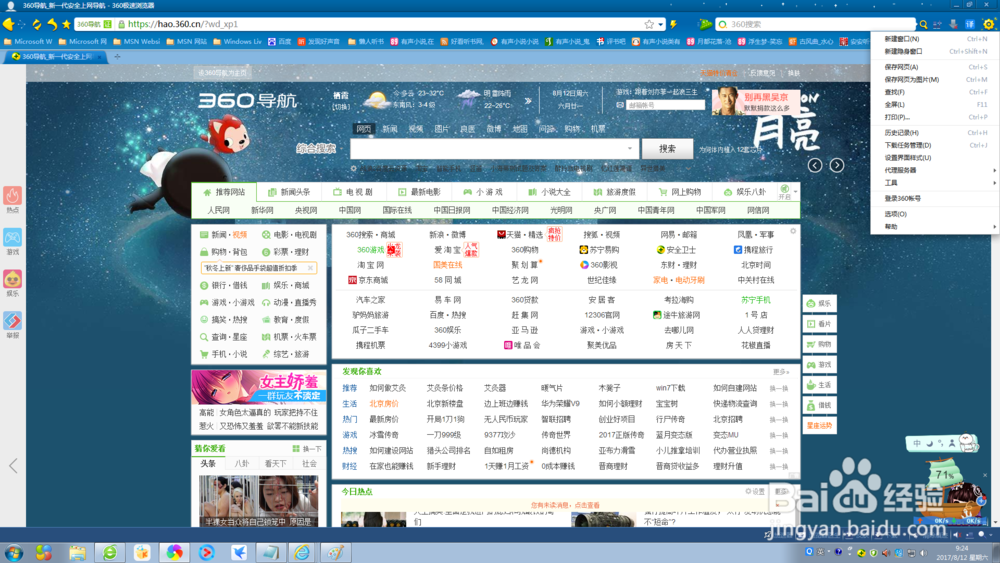Click the 淘宝网 link

(x=371, y=265)
